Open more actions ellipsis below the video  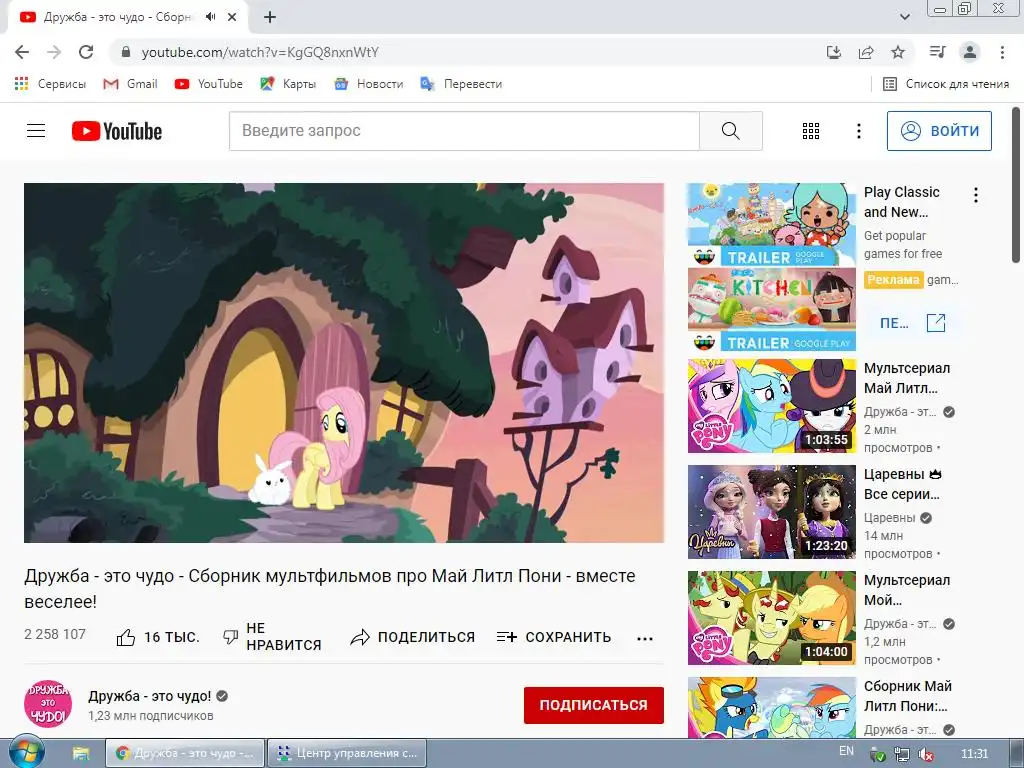pyautogui.click(x=645, y=639)
